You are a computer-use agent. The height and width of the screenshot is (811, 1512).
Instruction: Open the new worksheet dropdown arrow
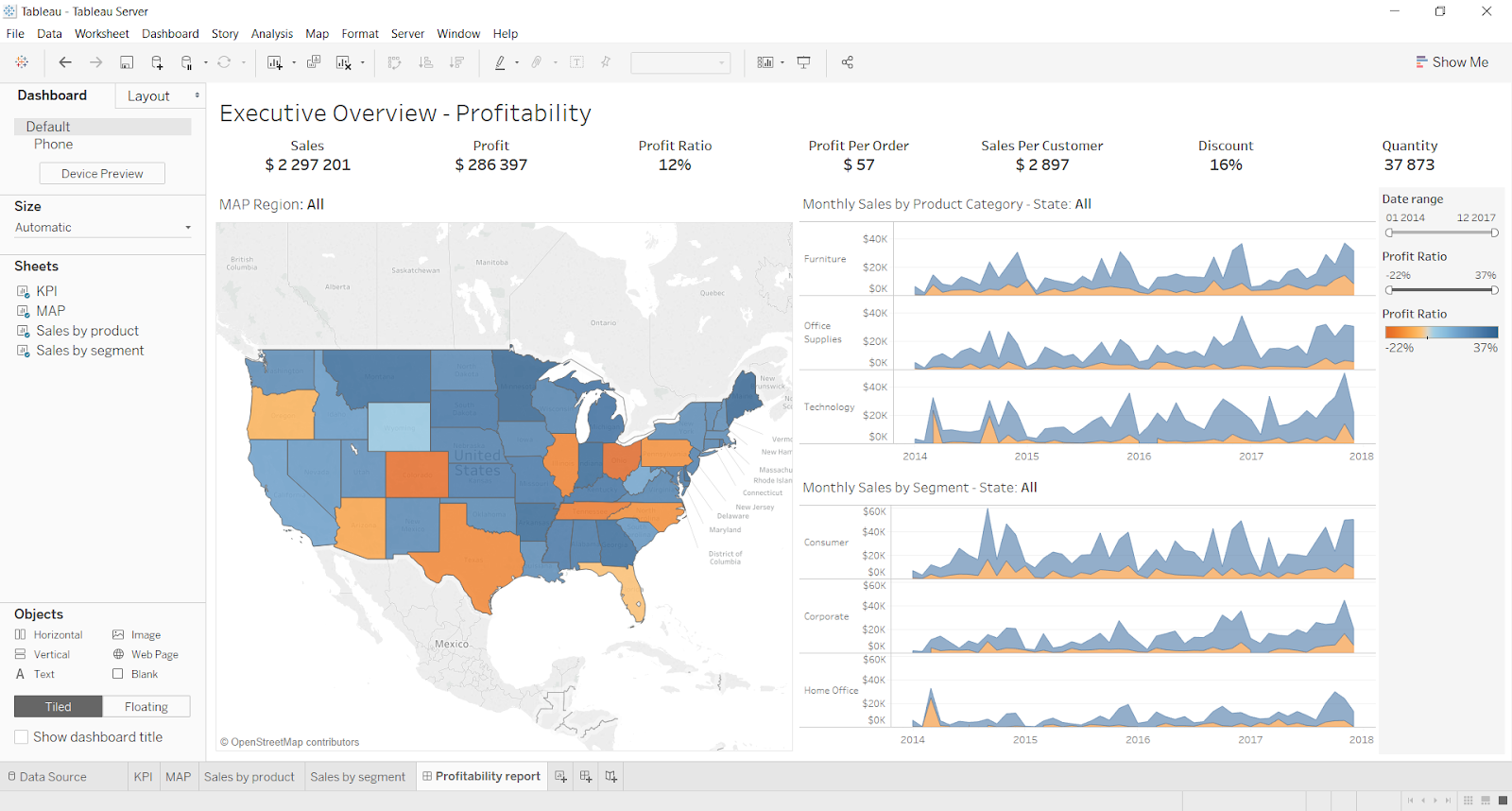[x=294, y=63]
